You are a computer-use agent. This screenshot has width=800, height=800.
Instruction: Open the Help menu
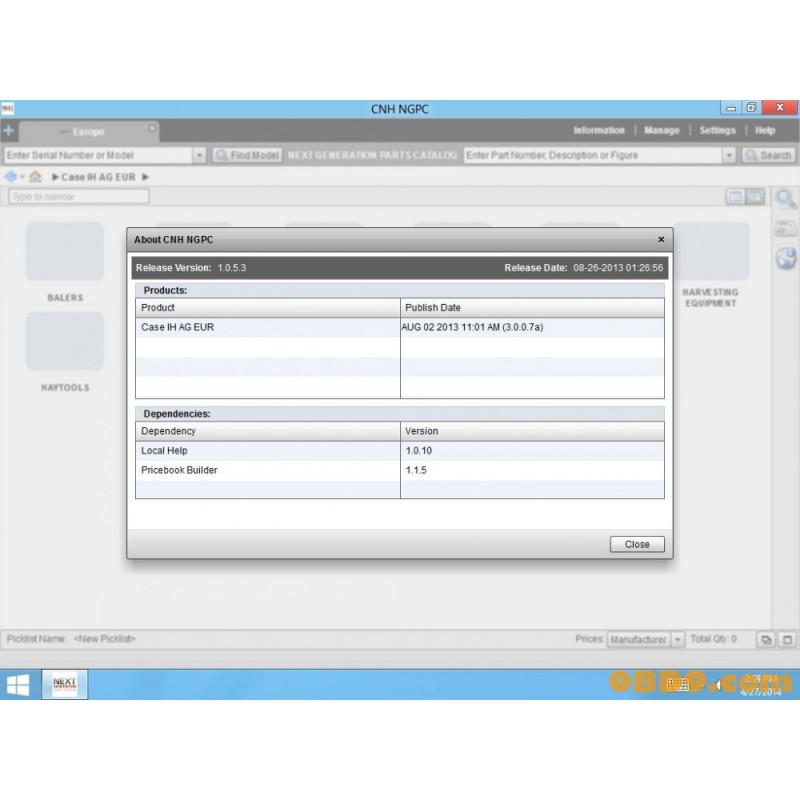coord(765,130)
